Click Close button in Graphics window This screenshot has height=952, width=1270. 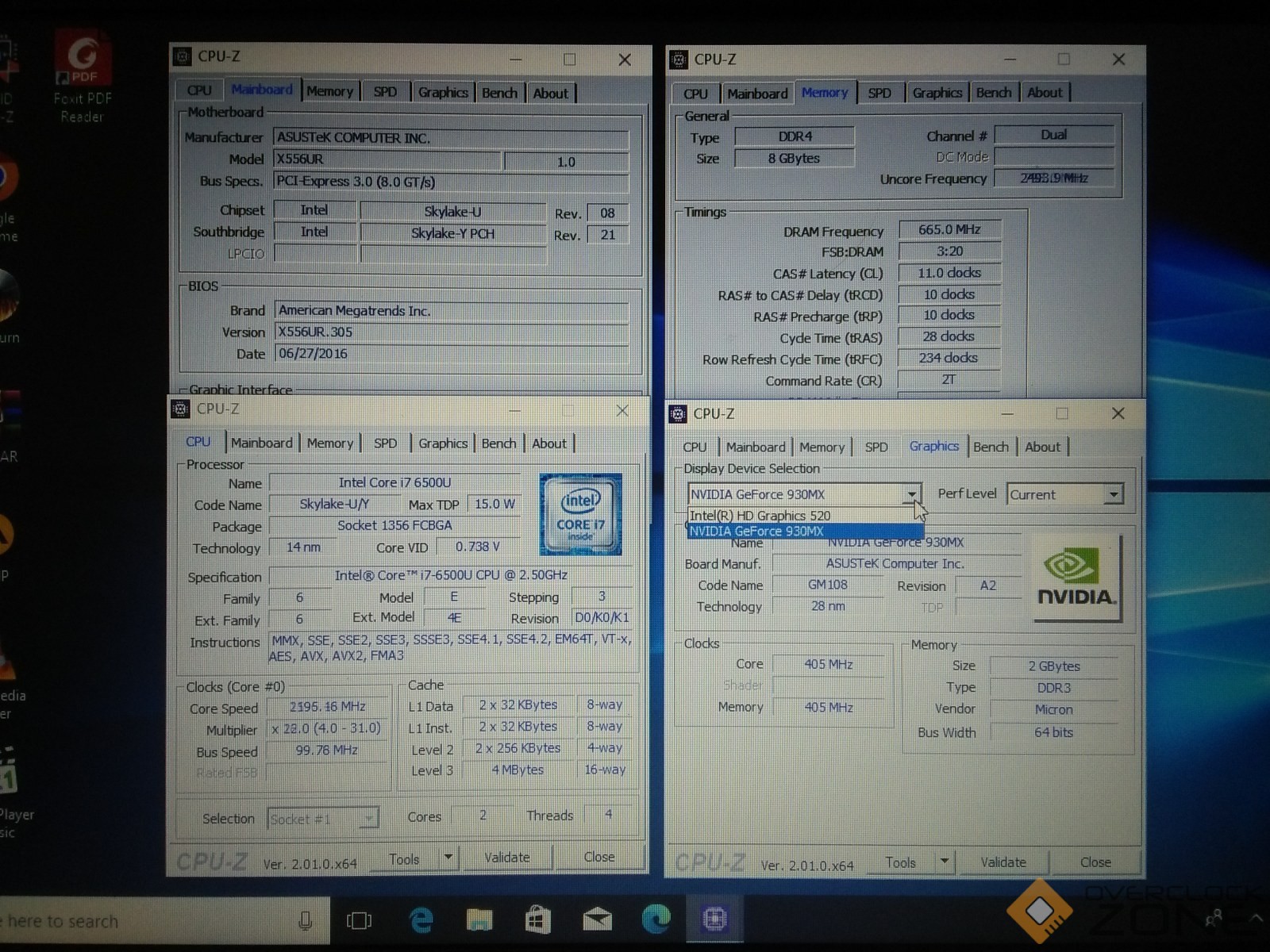point(1095,862)
